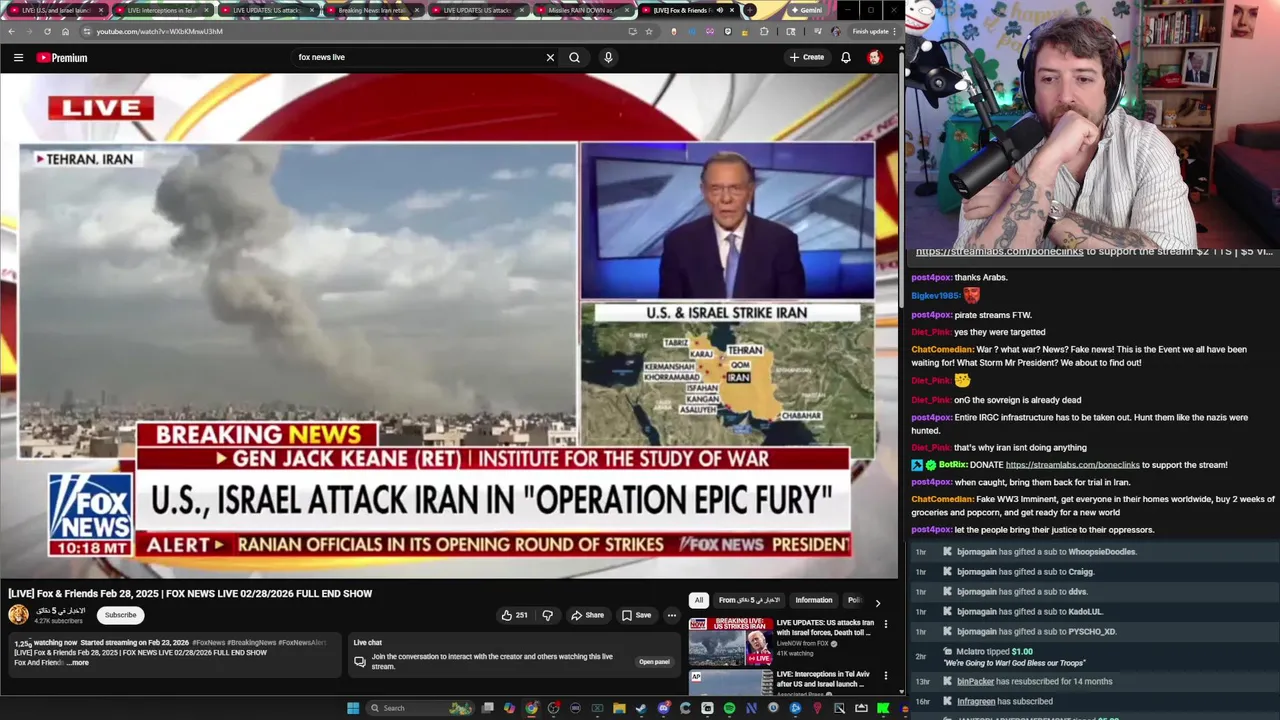Open the 'Interceptions in Tel Aviv' video thumbnail
The width and height of the screenshot is (1280, 720).
point(730,682)
